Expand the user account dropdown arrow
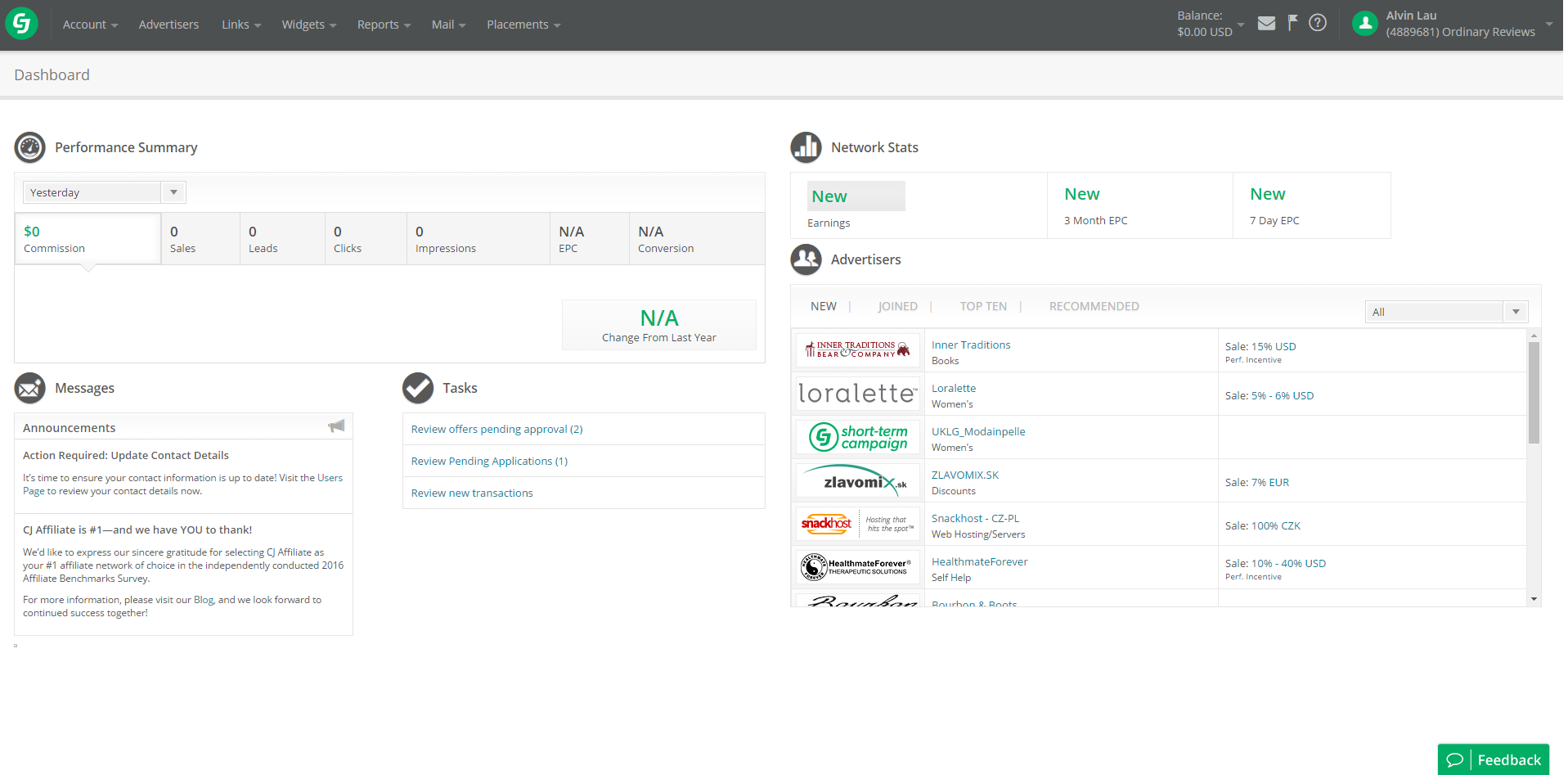This screenshot has width=1568, height=775. [x=1549, y=25]
